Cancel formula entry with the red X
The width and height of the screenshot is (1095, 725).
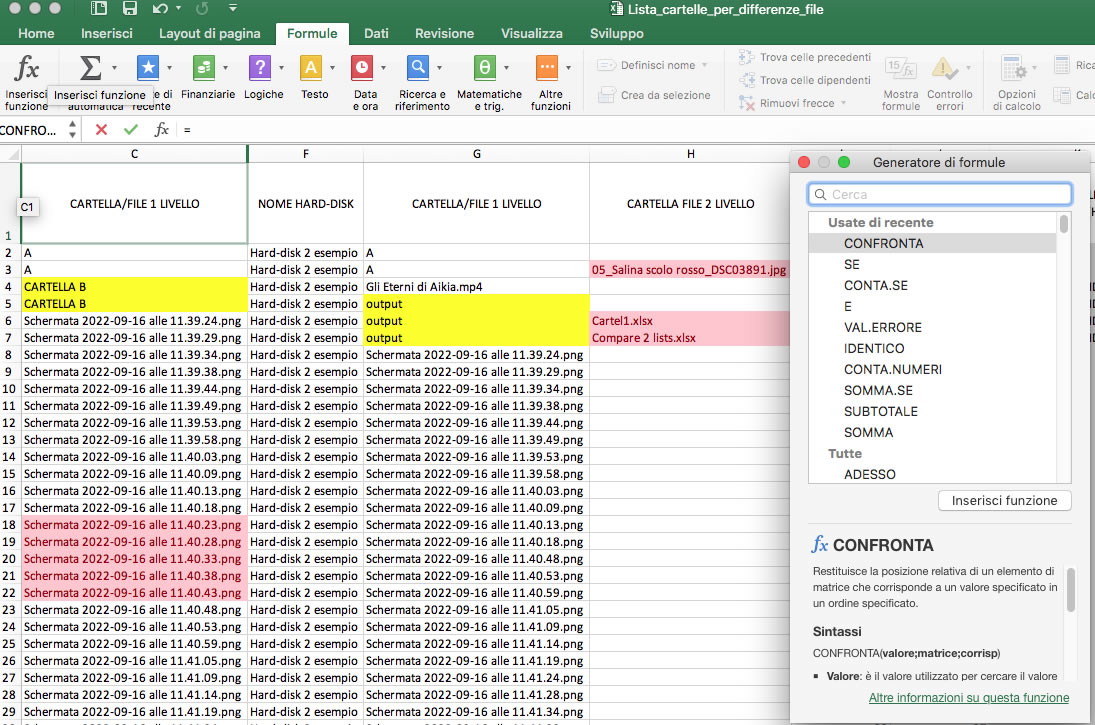click(101, 129)
